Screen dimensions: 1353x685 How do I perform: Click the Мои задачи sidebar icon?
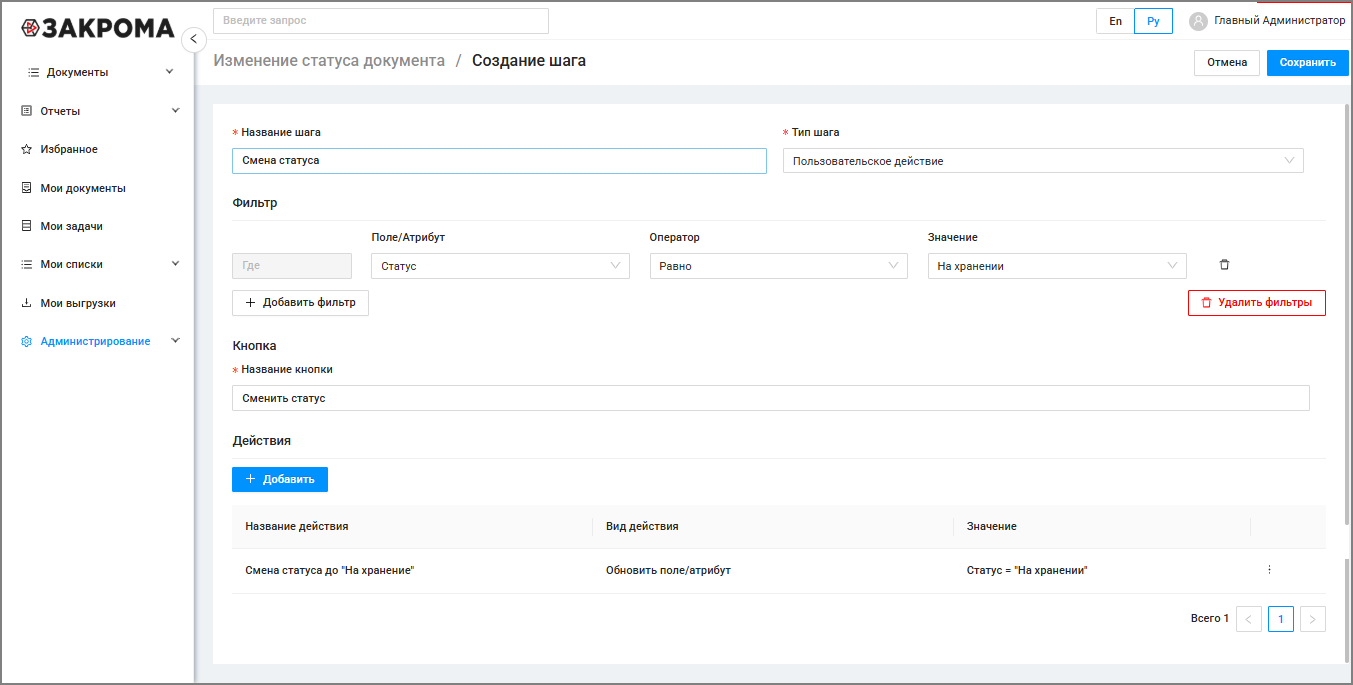27,226
